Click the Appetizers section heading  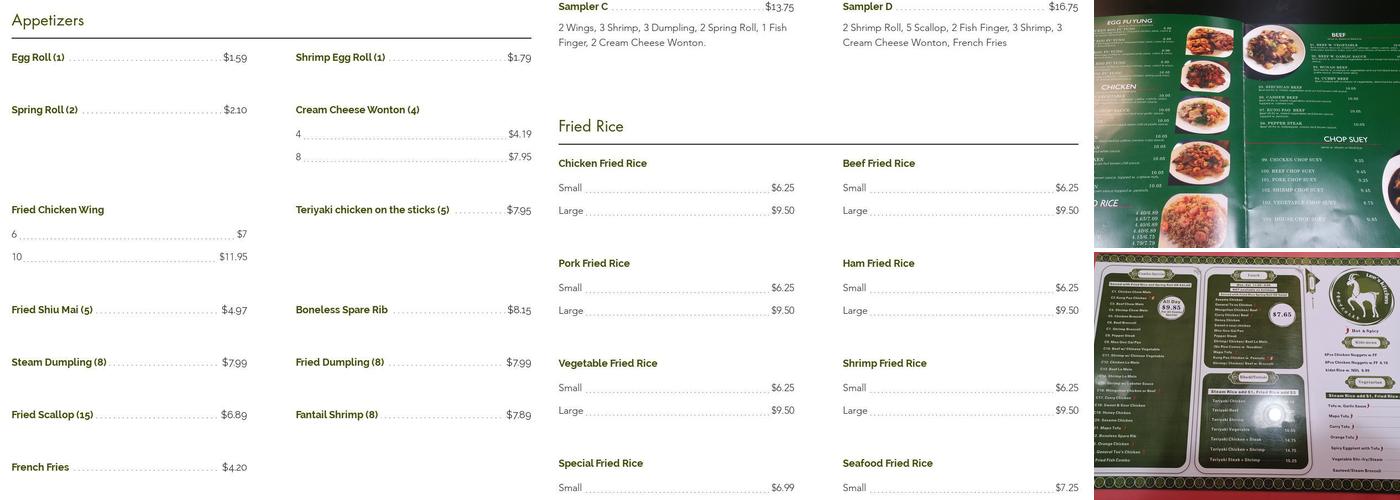pyautogui.click(x=48, y=21)
